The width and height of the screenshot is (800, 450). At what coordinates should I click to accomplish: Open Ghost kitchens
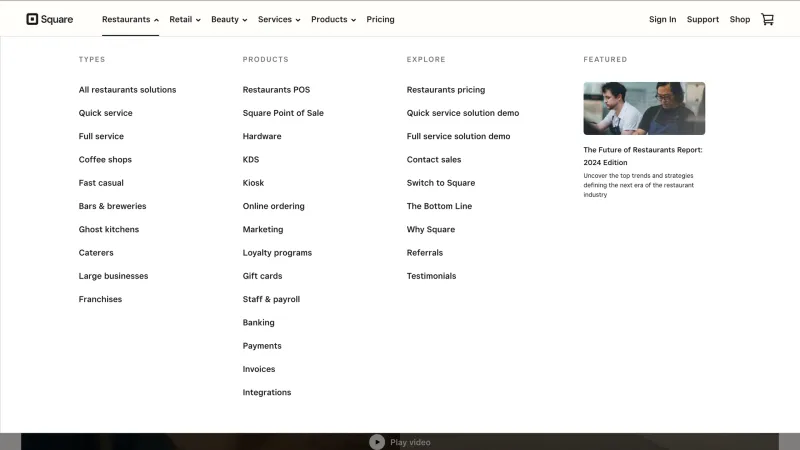click(x=109, y=230)
